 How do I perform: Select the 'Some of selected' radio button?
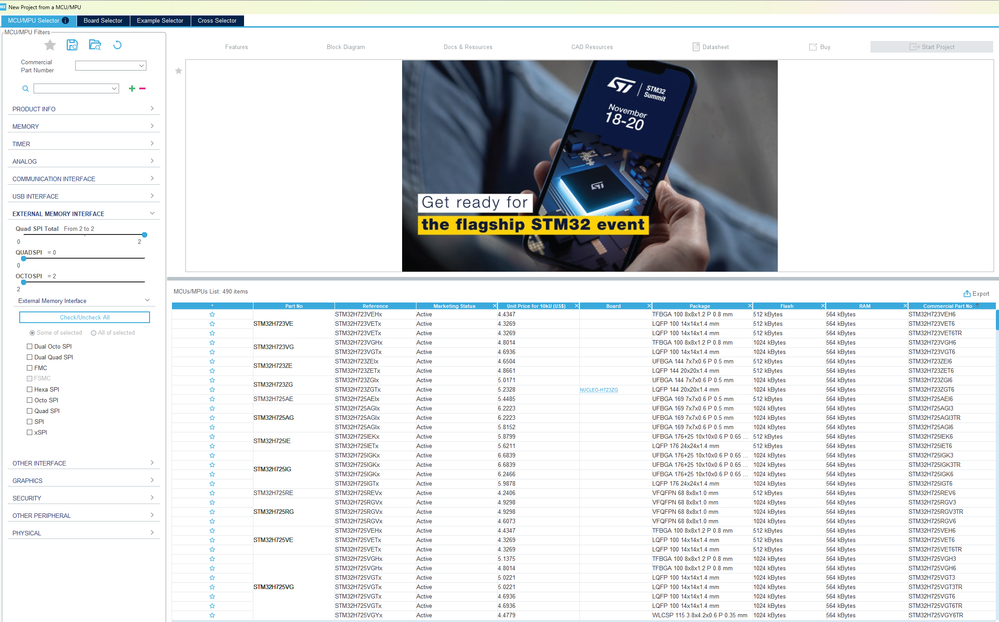pos(32,333)
